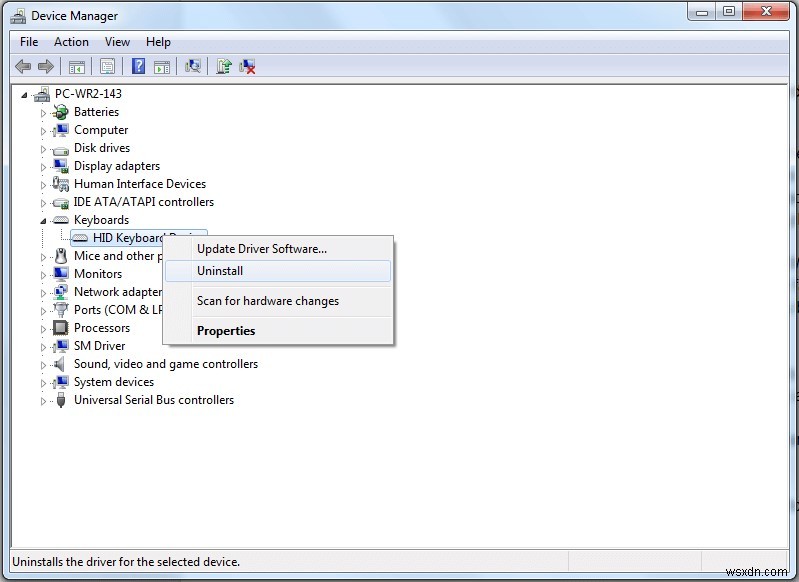Image resolution: width=799 pixels, height=582 pixels.
Task: Click the IDE ATA/ATAPI controllers icon
Action: [61, 203]
